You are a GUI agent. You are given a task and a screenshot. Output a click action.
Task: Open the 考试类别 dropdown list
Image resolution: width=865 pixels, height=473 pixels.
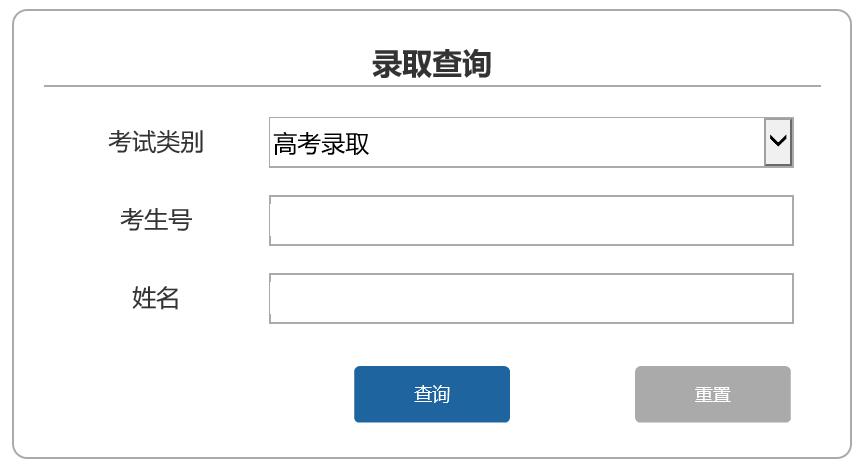[531, 142]
